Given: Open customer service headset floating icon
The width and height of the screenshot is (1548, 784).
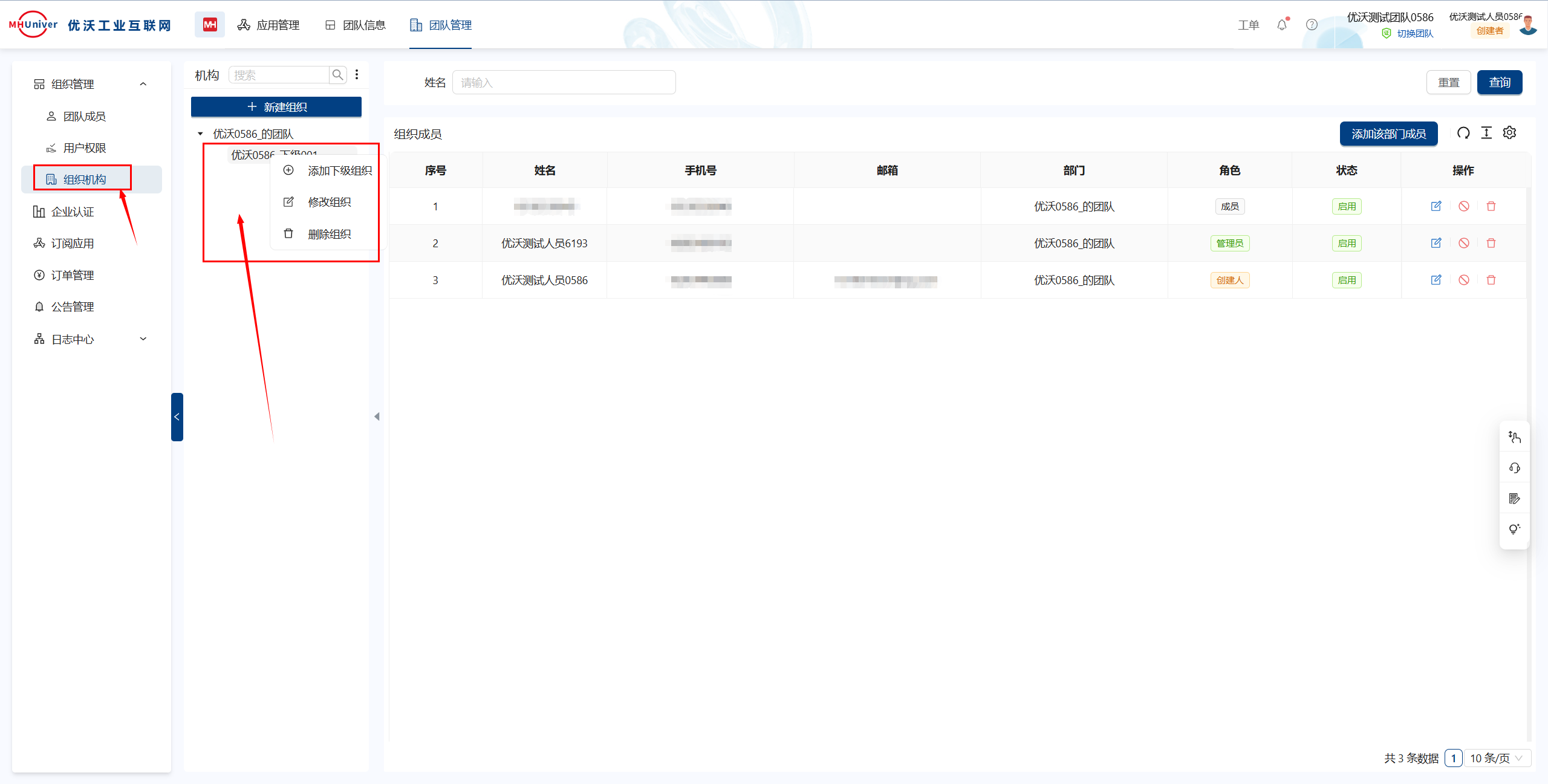Looking at the screenshot, I should pos(1514,468).
